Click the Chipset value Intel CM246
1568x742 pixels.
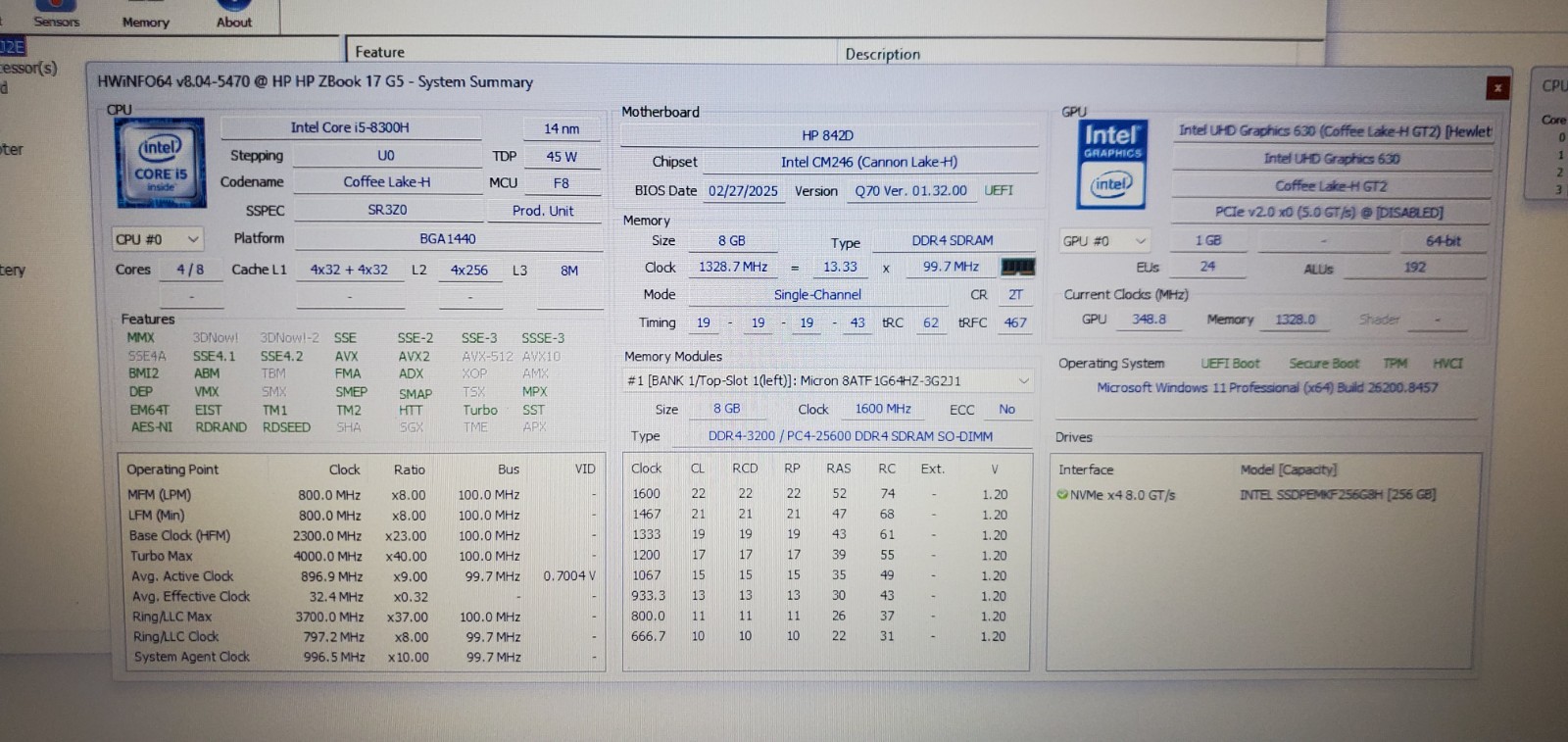pos(869,162)
